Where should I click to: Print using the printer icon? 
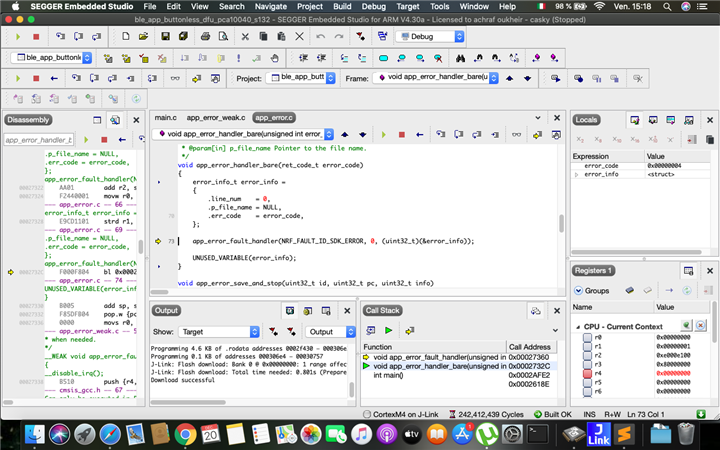click(205, 36)
